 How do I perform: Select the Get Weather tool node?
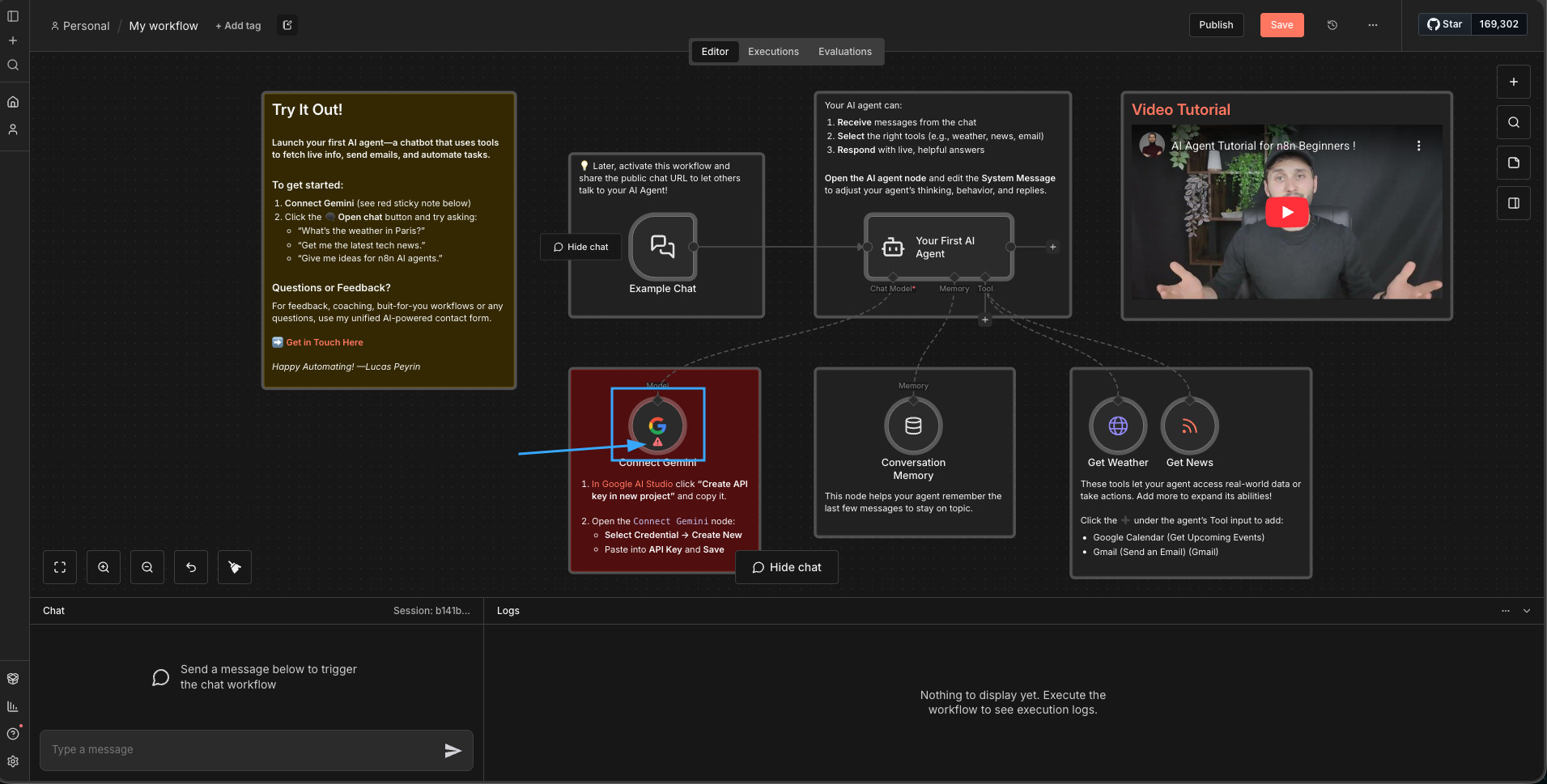[1118, 426]
